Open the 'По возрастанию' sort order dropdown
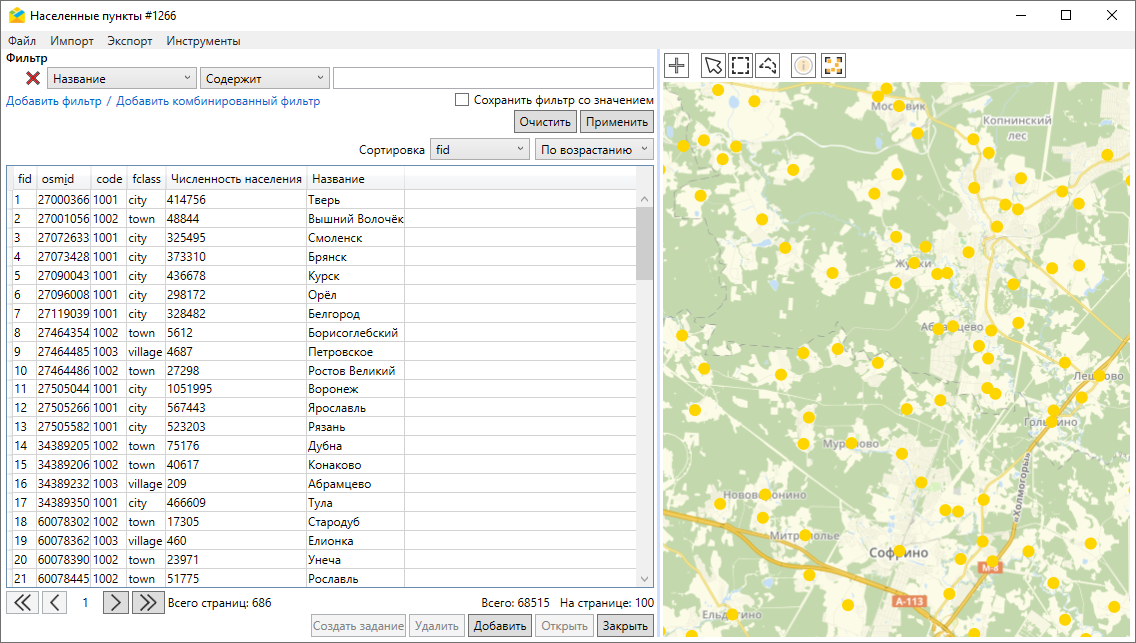 (x=594, y=150)
